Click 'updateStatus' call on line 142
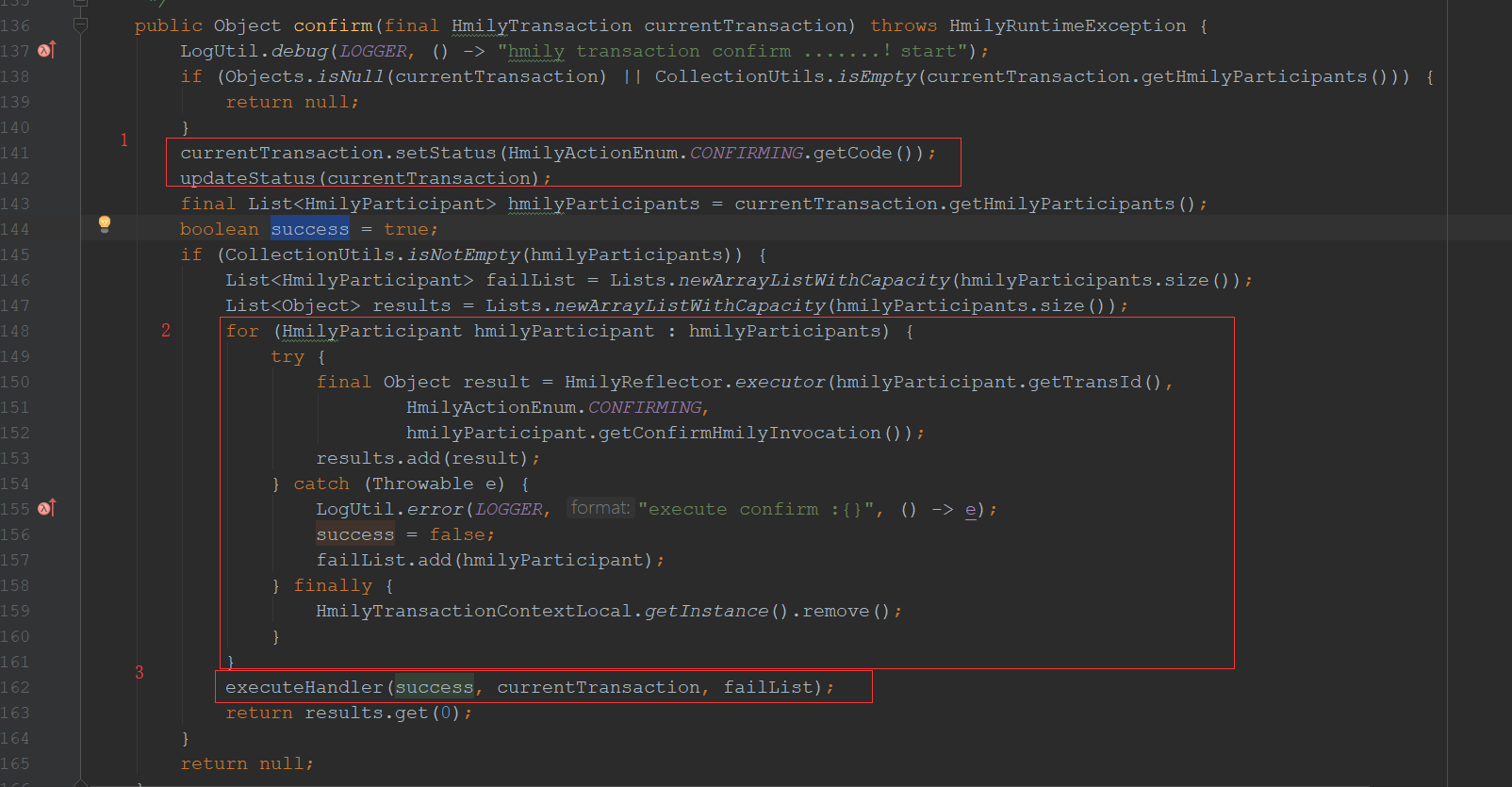The width and height of the screenshot is (1512, 787). point(248,178)
